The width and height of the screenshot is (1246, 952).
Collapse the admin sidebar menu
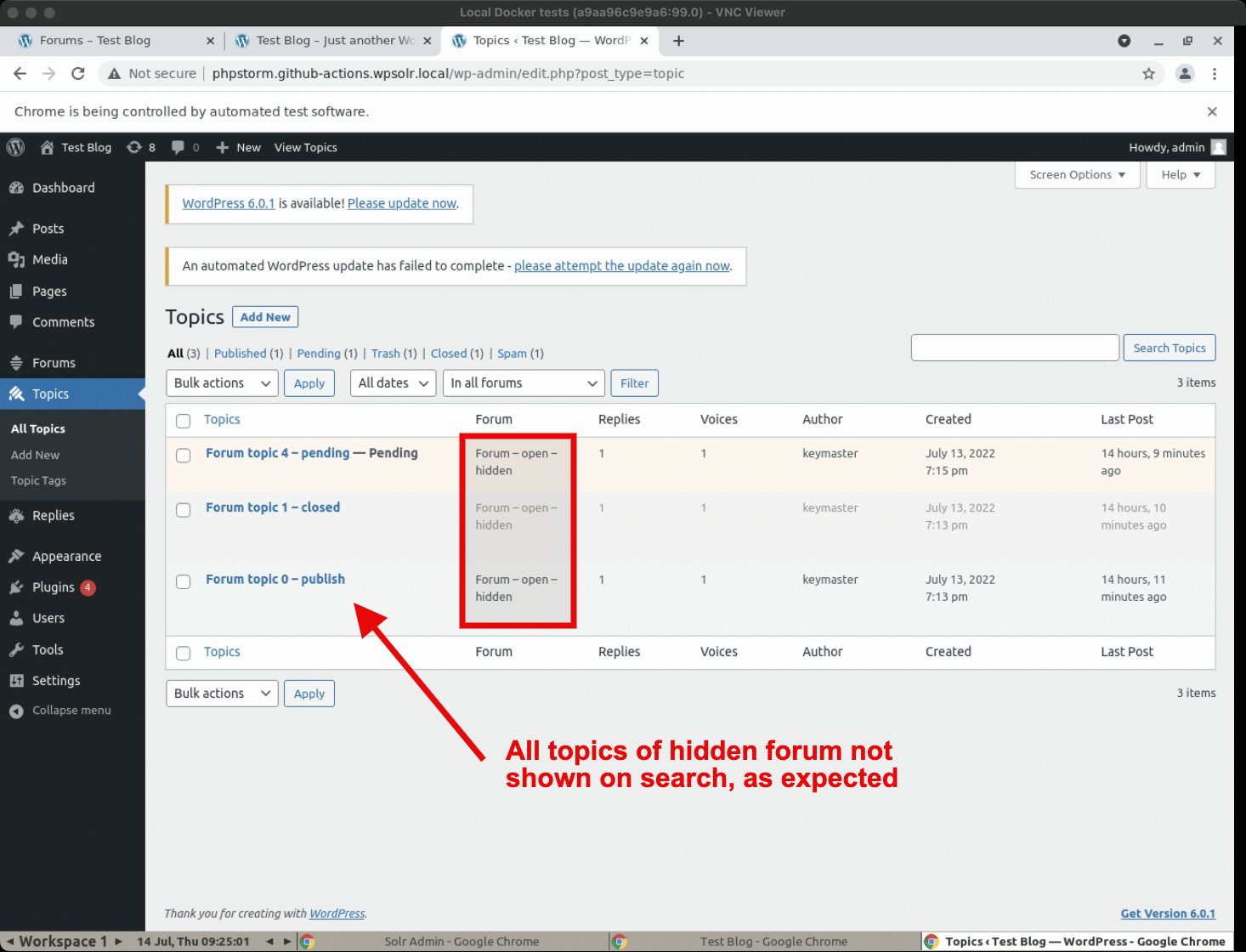pos(72,711)
